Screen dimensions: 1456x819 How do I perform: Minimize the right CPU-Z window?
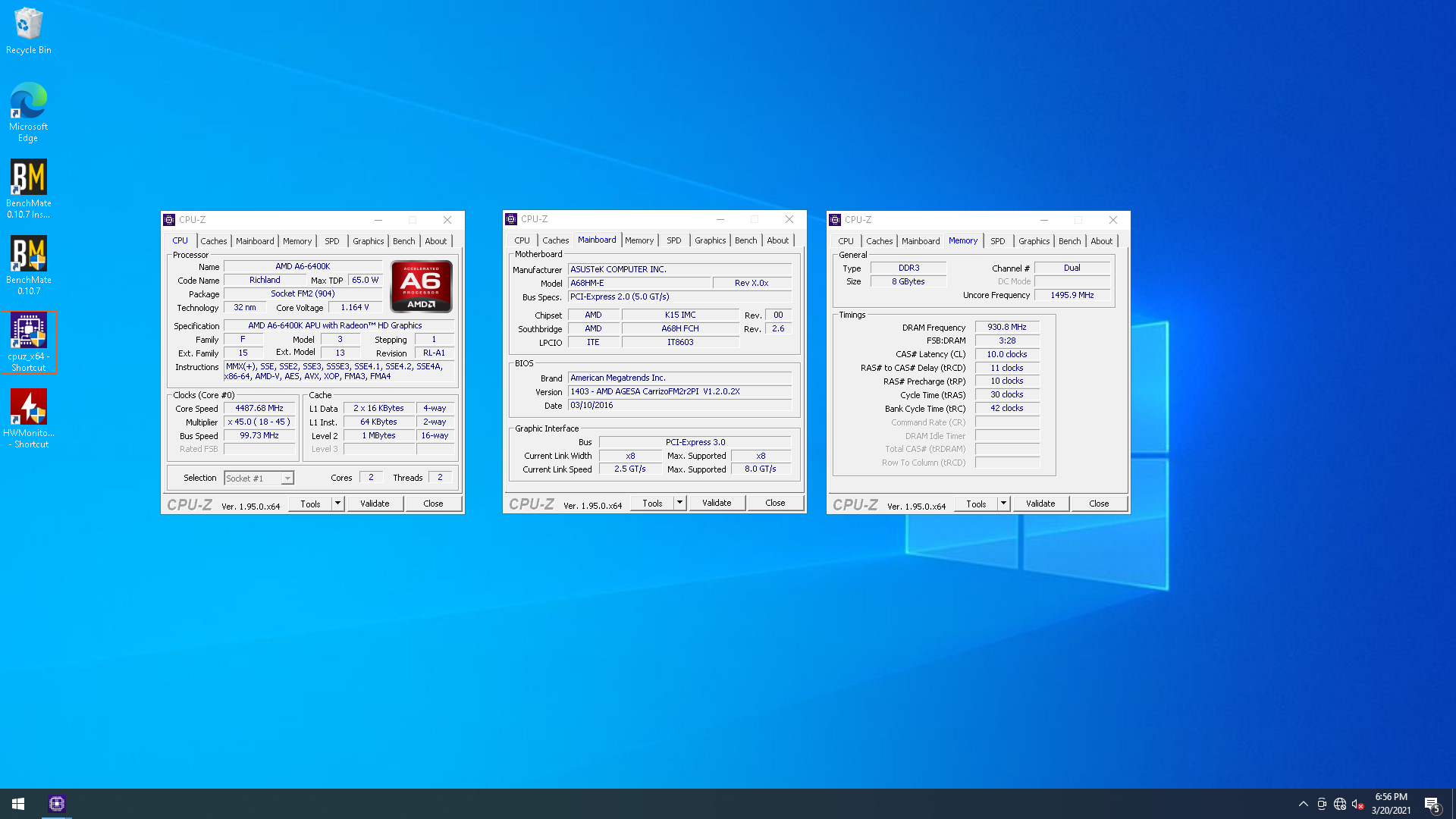(1044, 220)
